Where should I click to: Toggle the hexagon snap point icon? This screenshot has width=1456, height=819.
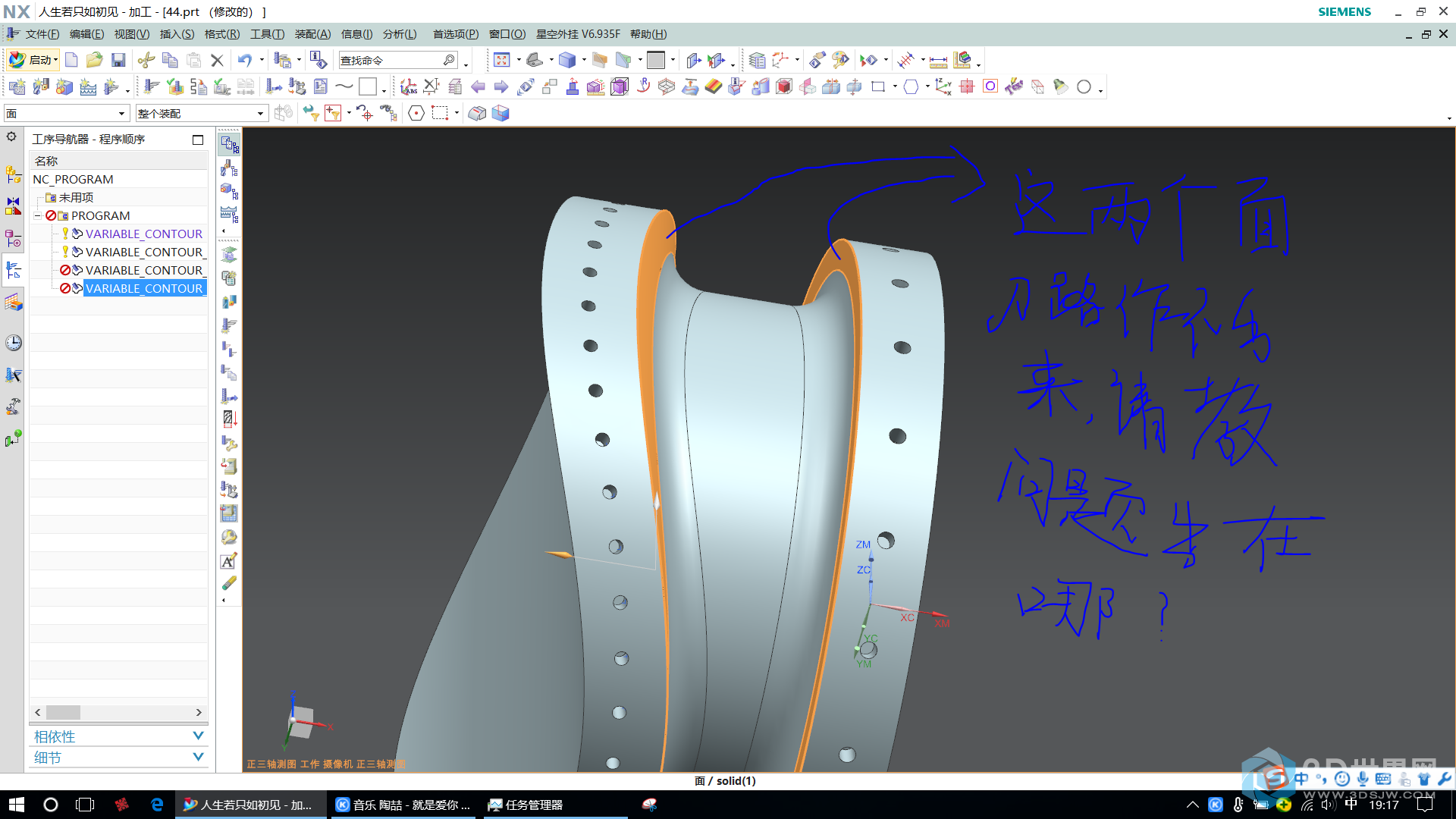[416, 113]
